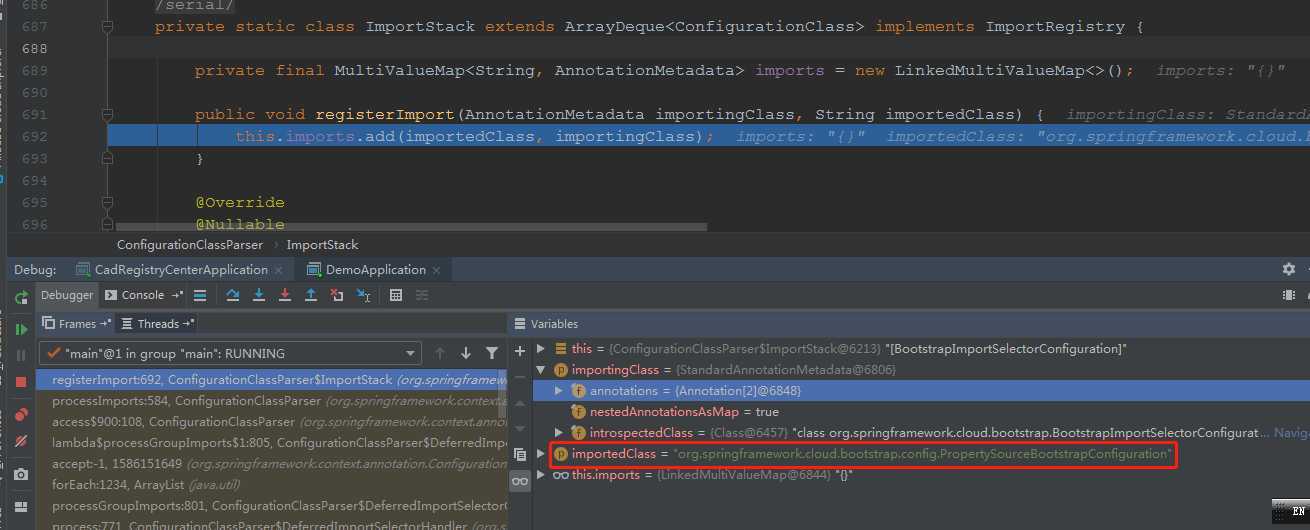Close the DemoApplication debug tab
1310x530 pixels.
click(x=437, y=270)
